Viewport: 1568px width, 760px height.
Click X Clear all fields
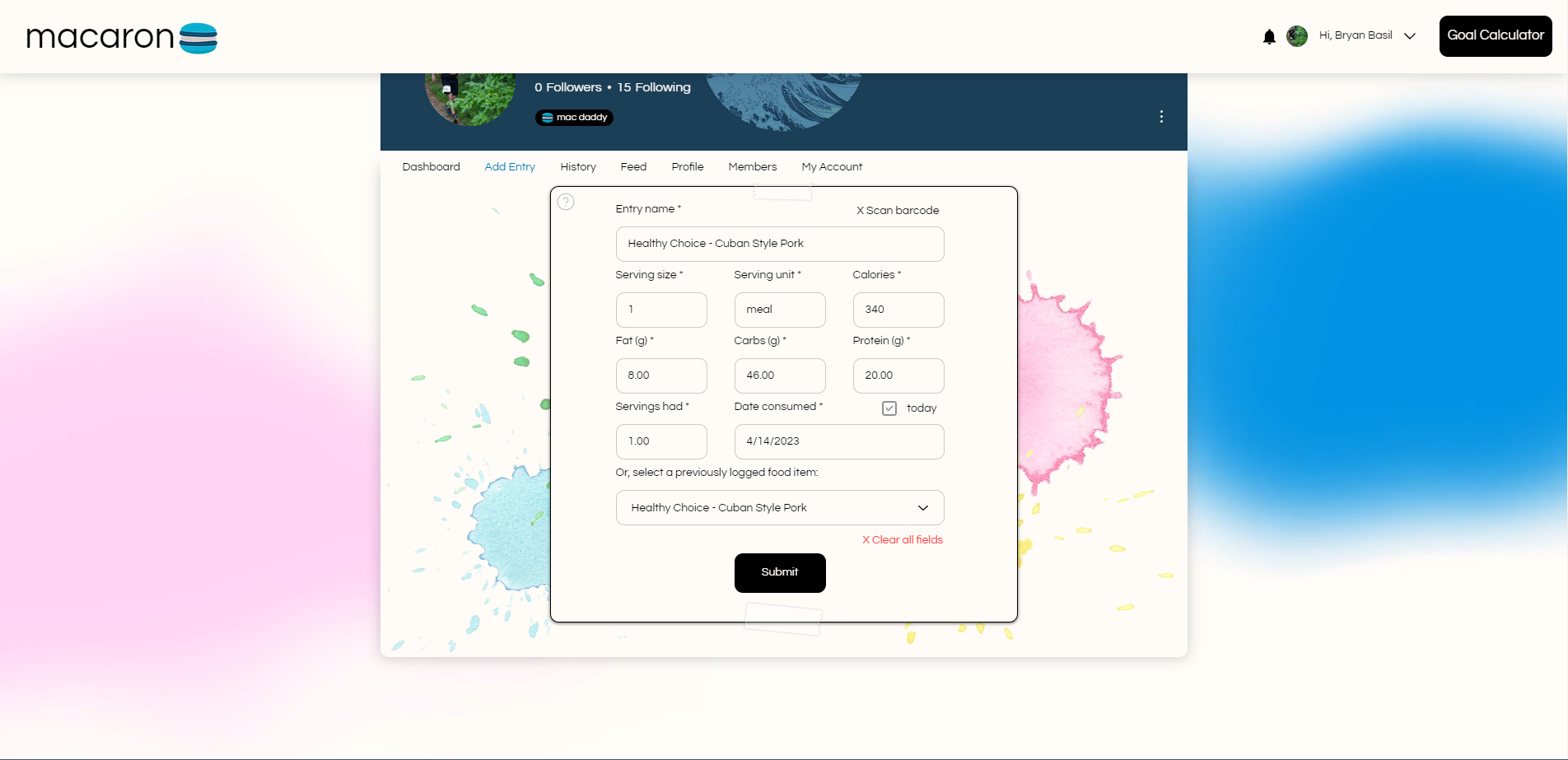(x=903, y=540)
